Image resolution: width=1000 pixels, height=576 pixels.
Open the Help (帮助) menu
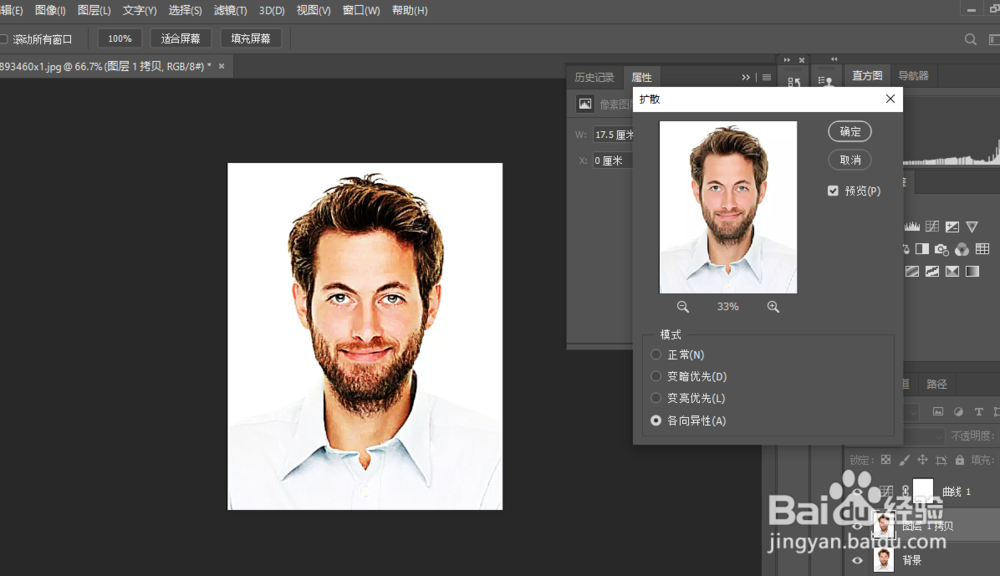(409, 10)
